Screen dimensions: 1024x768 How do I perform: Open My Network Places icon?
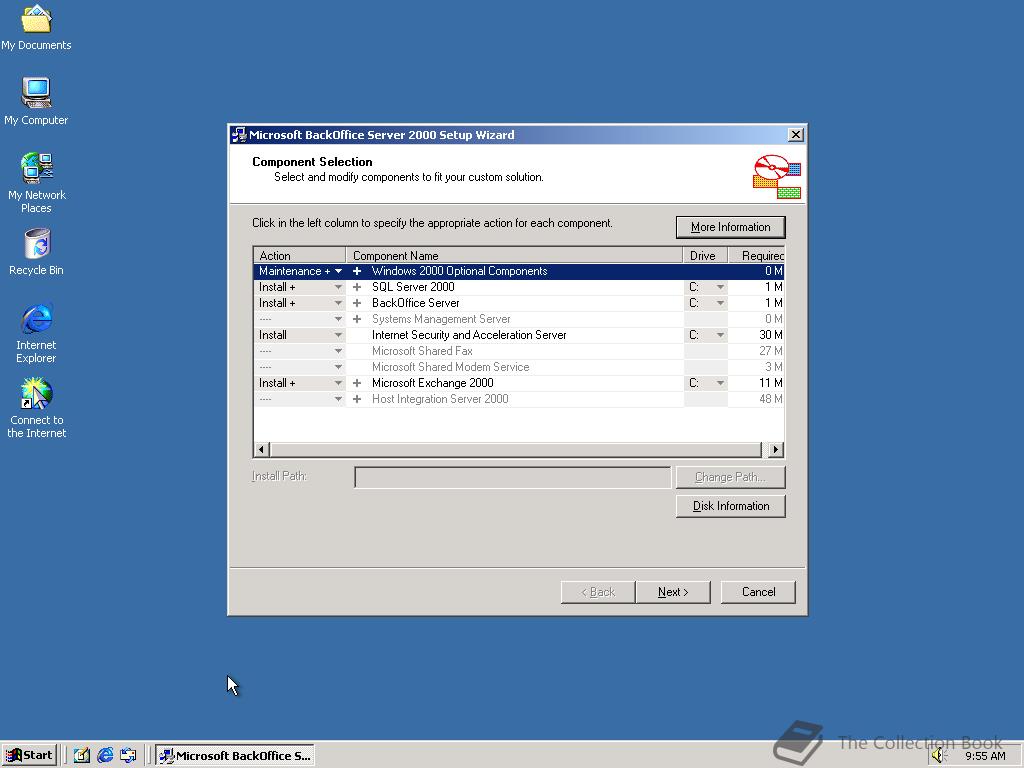click(36, 183)
